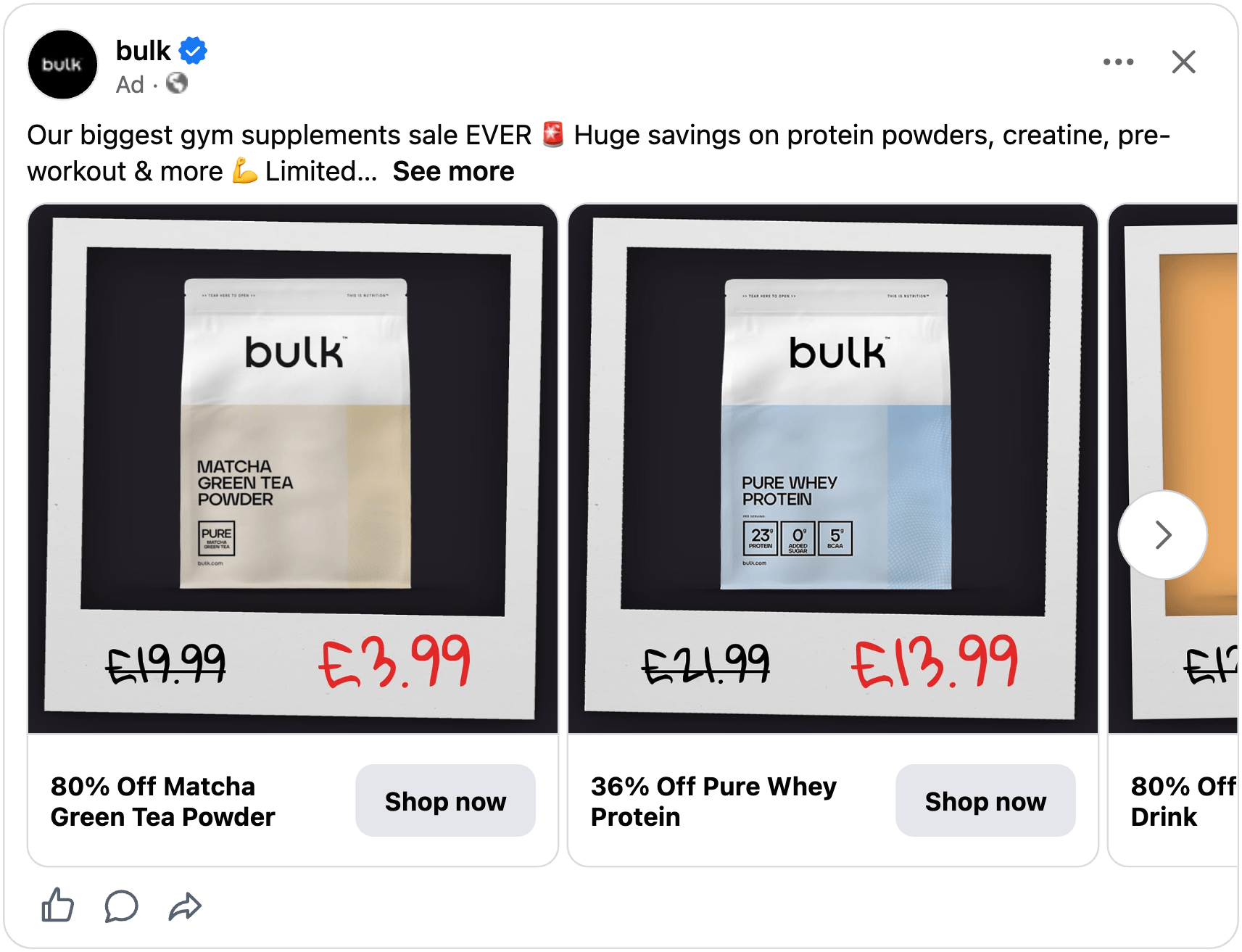Open the bulk round profile picture
The image size is (1242, 952).
[62, 64]
